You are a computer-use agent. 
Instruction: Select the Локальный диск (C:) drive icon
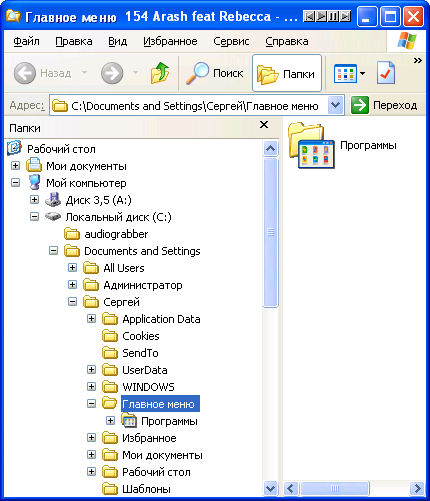[x=53, y=217]
